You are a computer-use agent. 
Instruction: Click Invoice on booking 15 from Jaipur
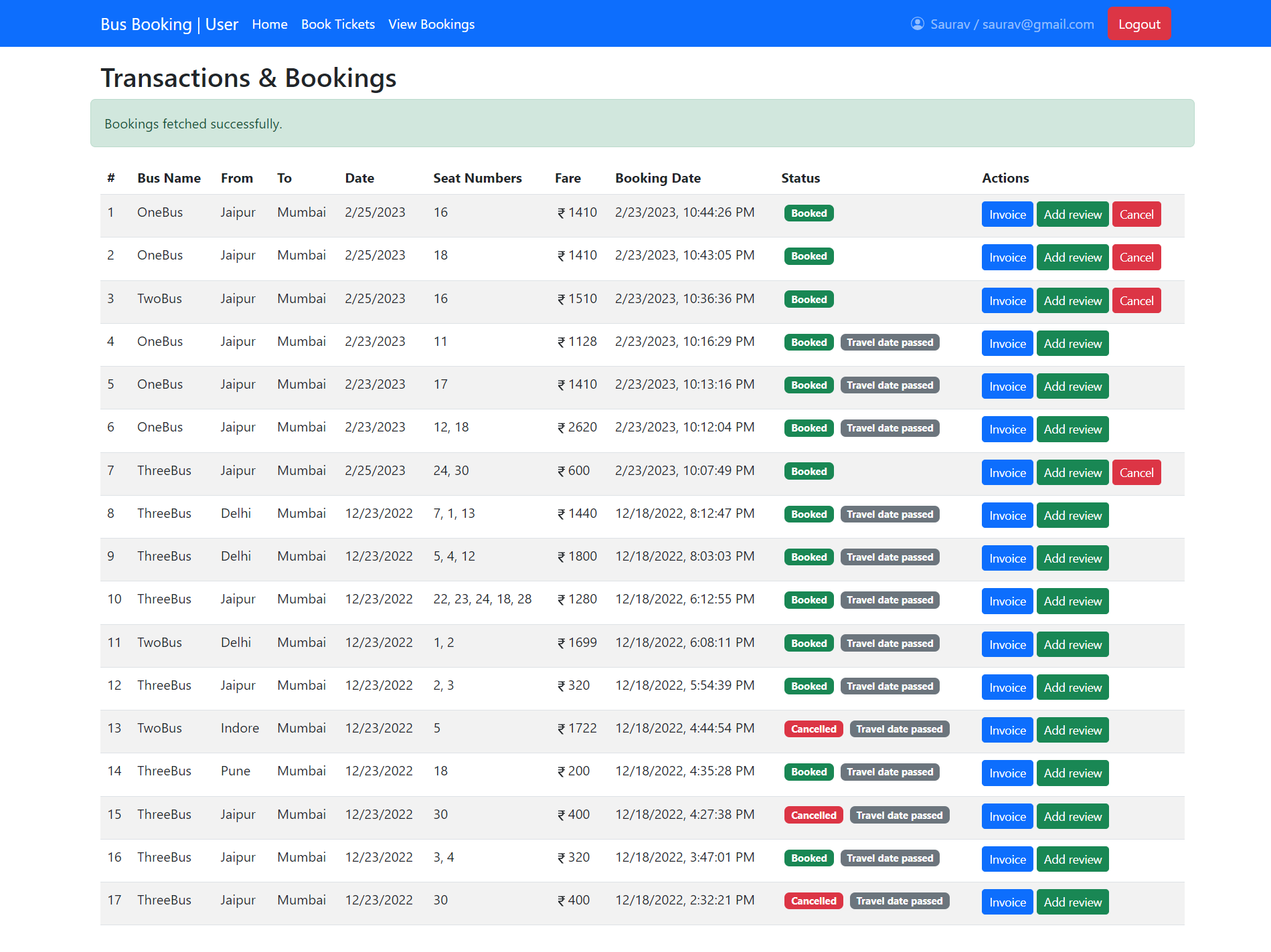coord(1007,816)
